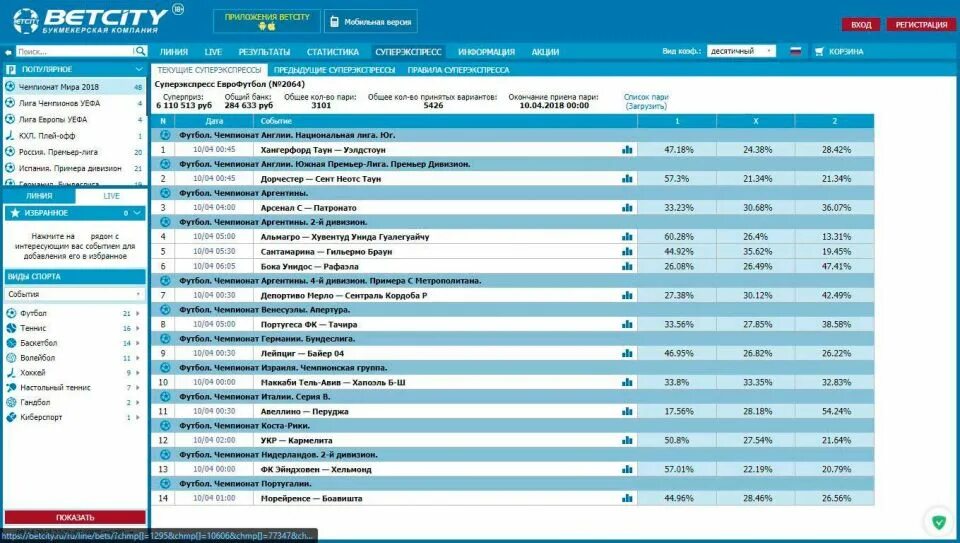Collapse the Избранное panel chevron

point(137,213)
